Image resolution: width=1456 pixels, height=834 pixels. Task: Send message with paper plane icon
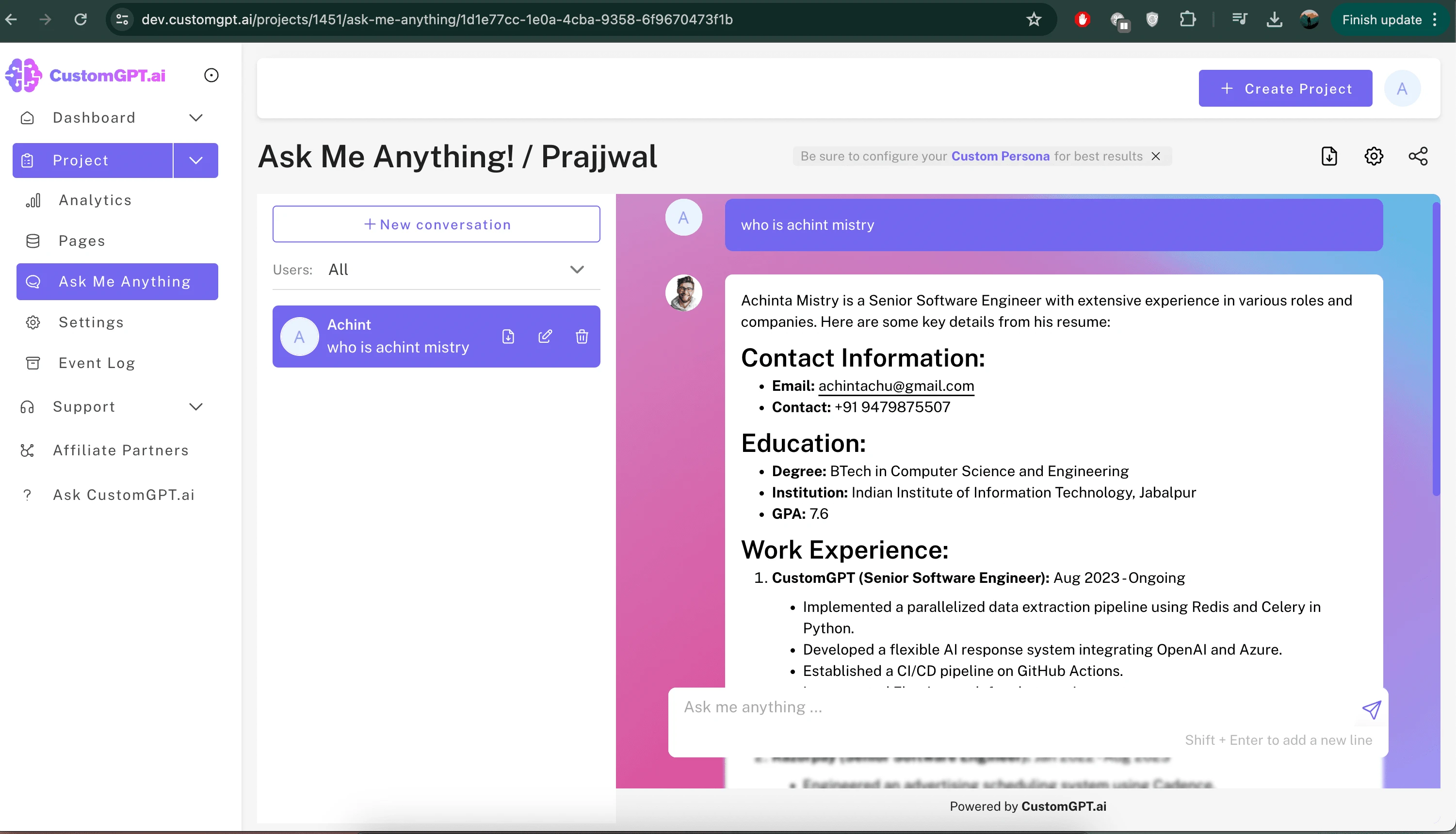tap(1371, 710)
